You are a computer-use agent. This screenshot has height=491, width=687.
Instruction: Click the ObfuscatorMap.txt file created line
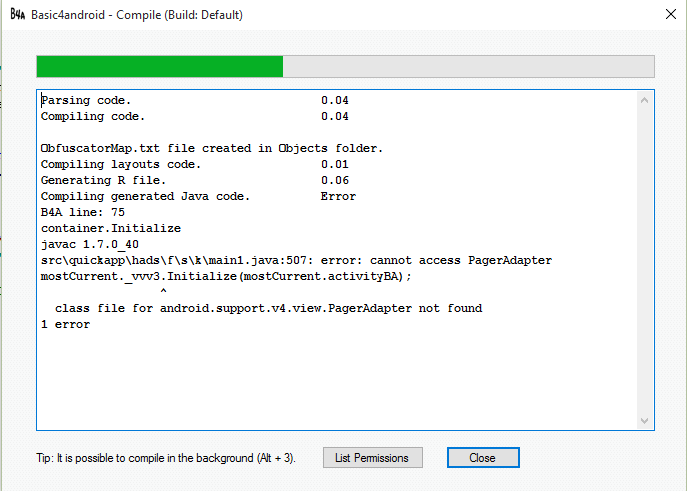point(212,149)
